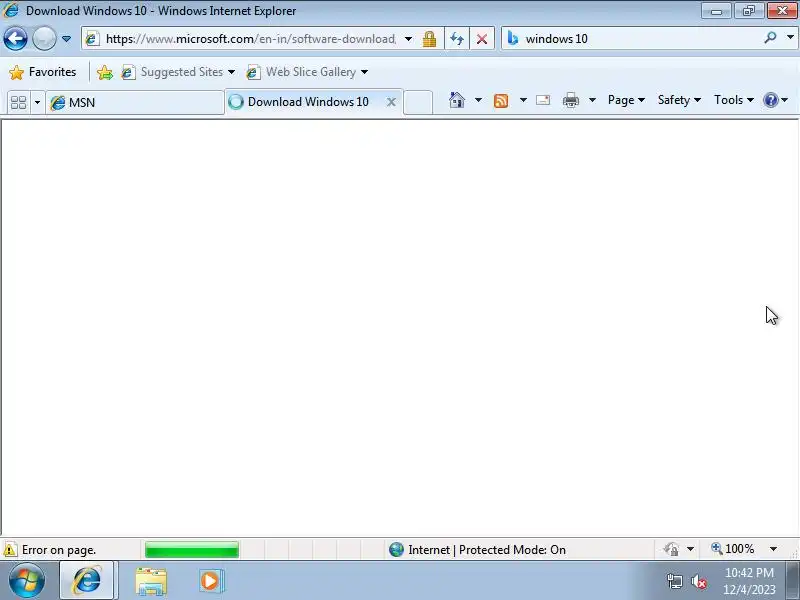This screenshot has height=600, width=800.
Task: Minimize the Internet Explorer window
Action: (716, 11)
